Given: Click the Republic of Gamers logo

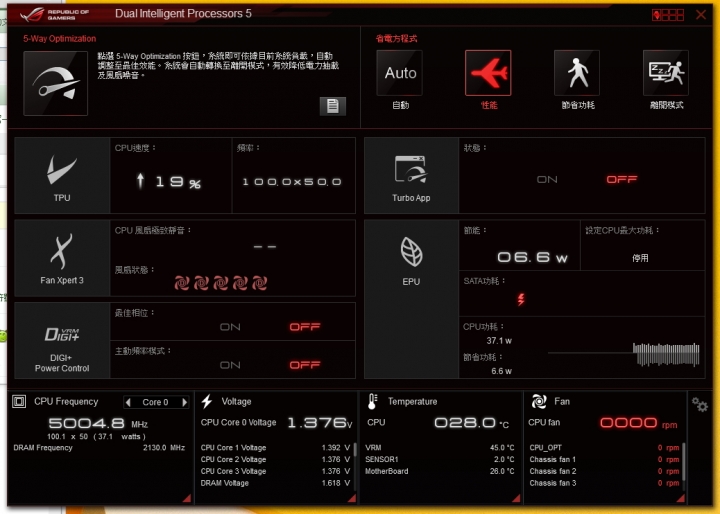Looking at the screenshot, I should click(55, 14).
